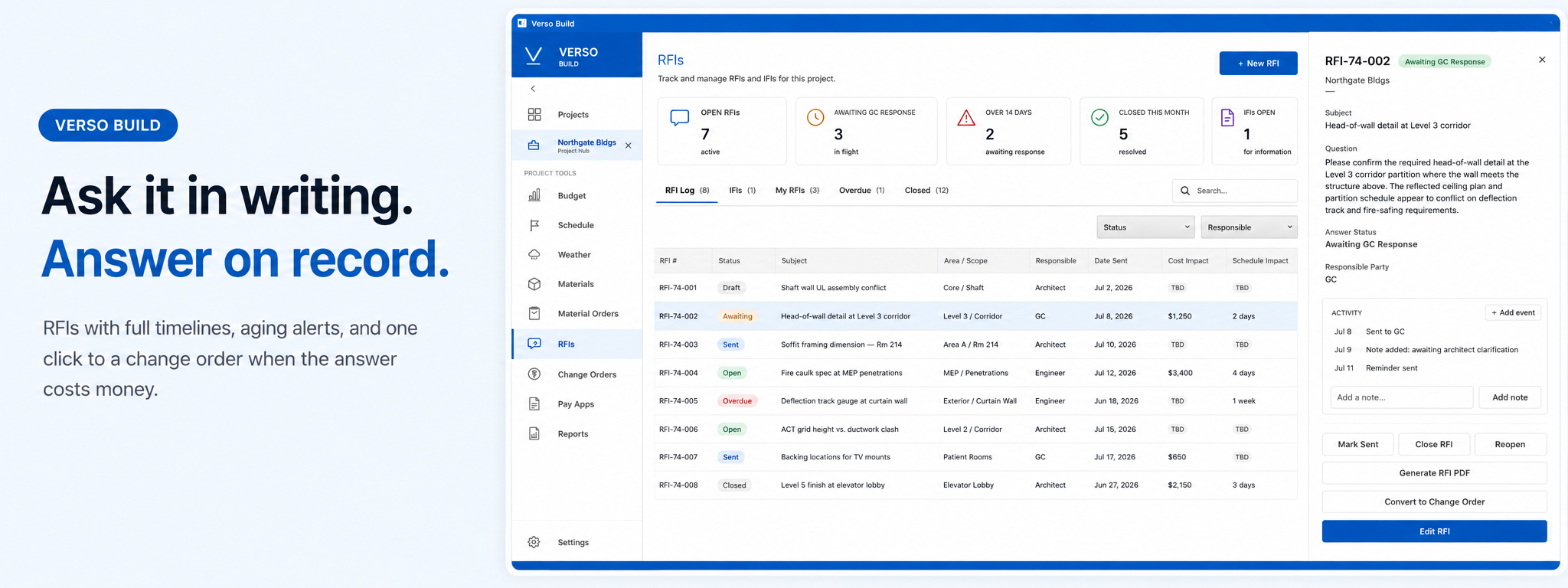The width and height of the screenshot is (1568, 588).
Task: Open Settings via the gear icon
Action: coord(534,542)
